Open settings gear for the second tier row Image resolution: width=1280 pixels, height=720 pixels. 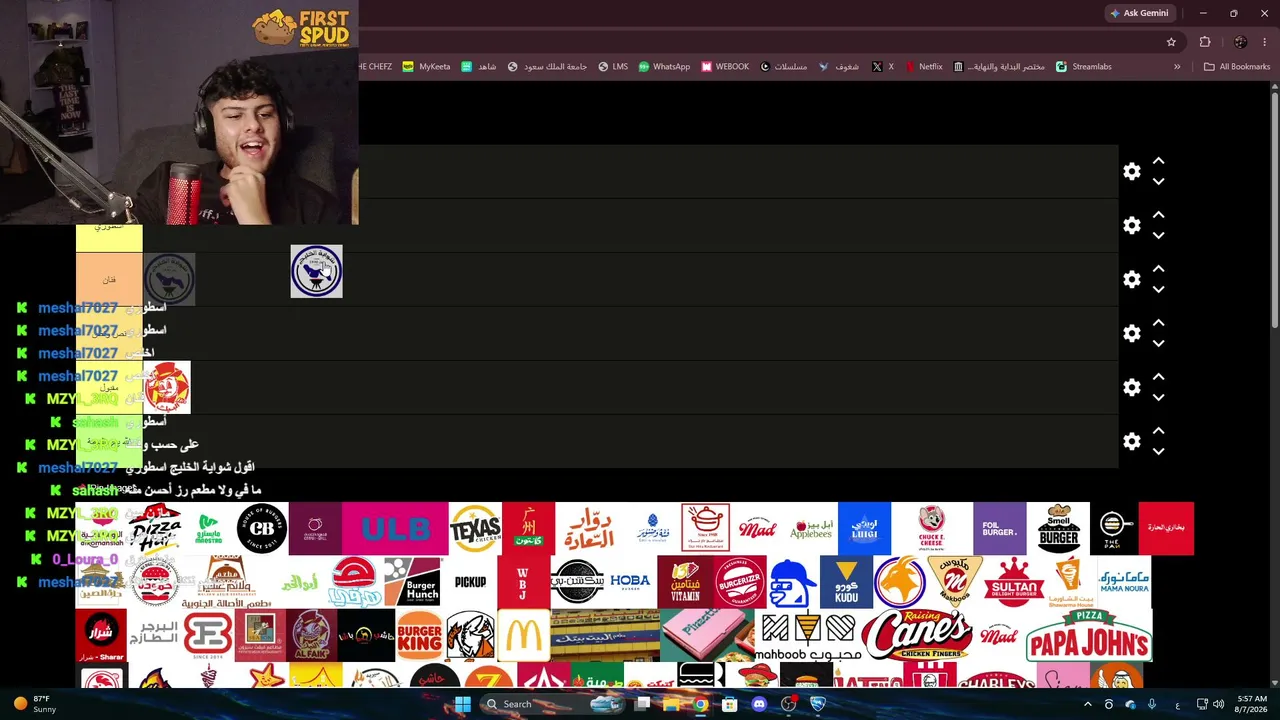1132,226
